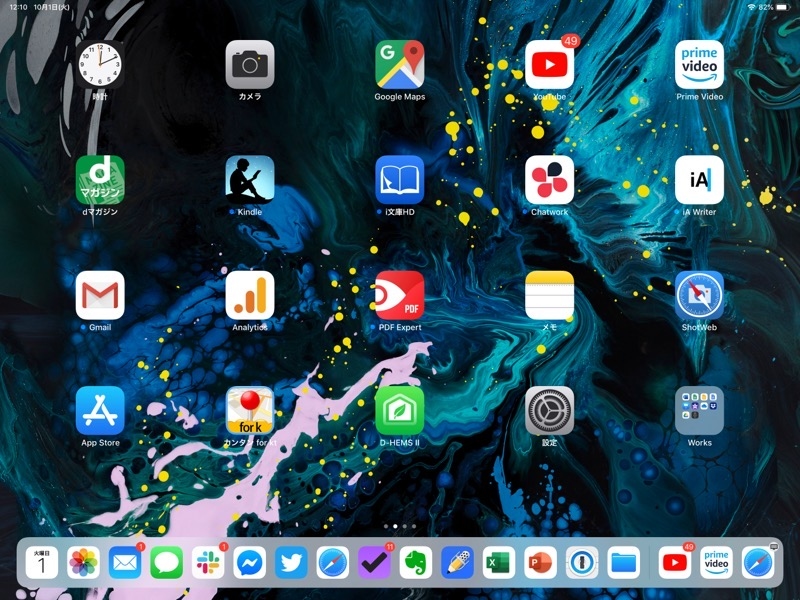Open Calendar in the dock
The image size is (800, 600).
point(42,563)
